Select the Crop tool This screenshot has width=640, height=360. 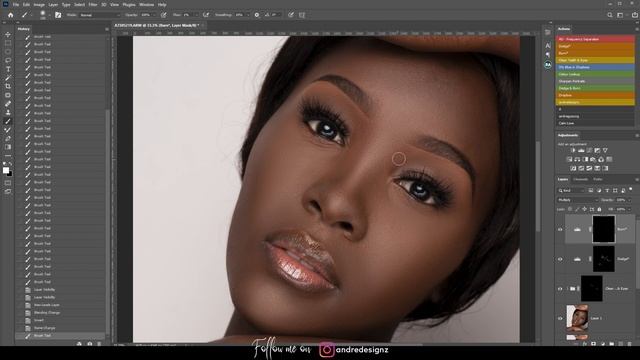point(8,86)
